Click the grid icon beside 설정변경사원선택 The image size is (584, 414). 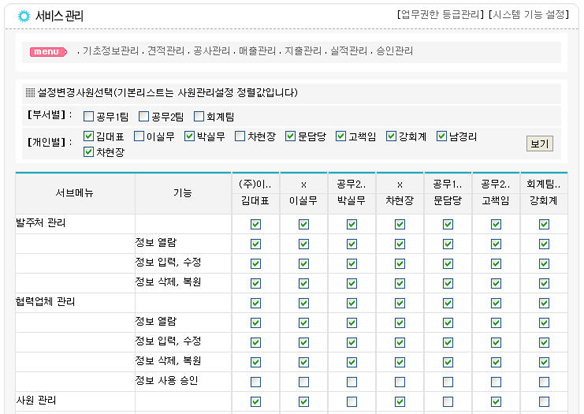30,92
